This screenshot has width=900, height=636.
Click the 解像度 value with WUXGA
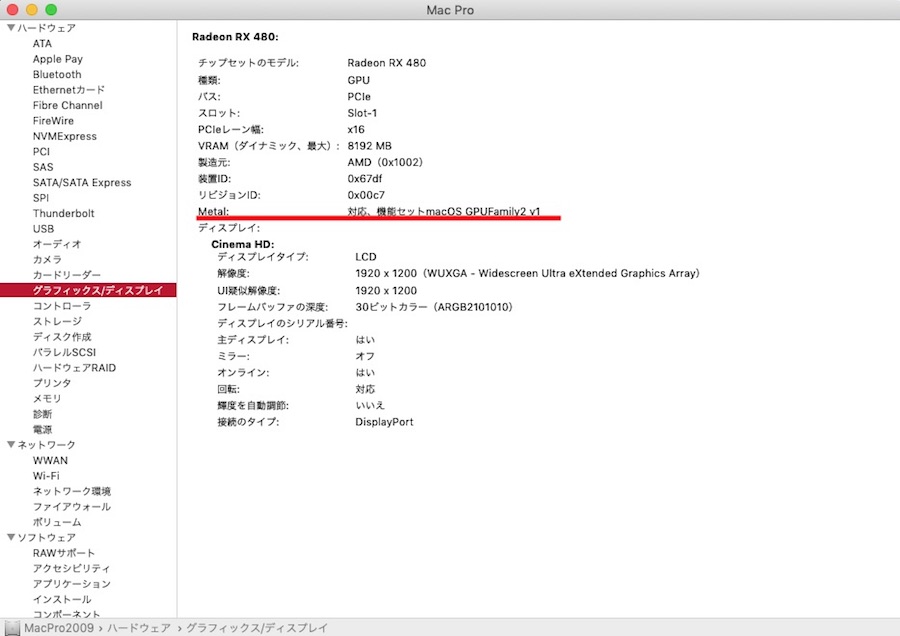click(x=527, y=273)
